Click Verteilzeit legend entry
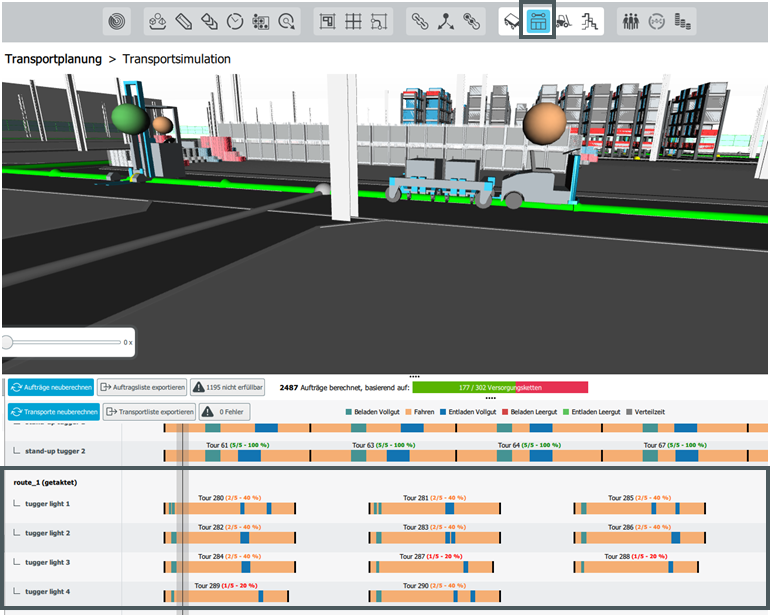Screen dimensions: 770x615 [x=645, y=412]
